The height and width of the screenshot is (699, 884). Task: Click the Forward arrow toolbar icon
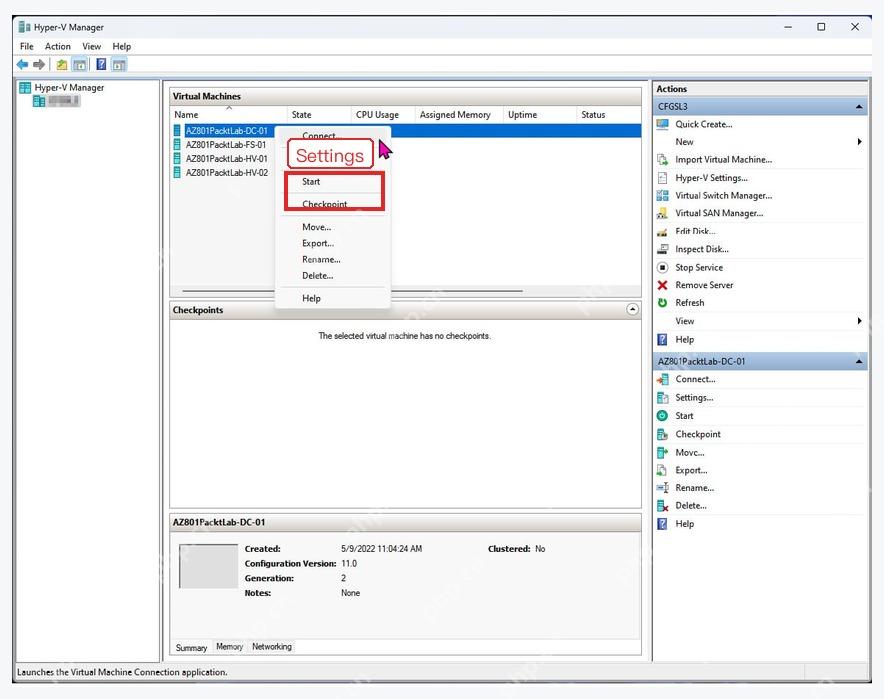tap(39, 65)
